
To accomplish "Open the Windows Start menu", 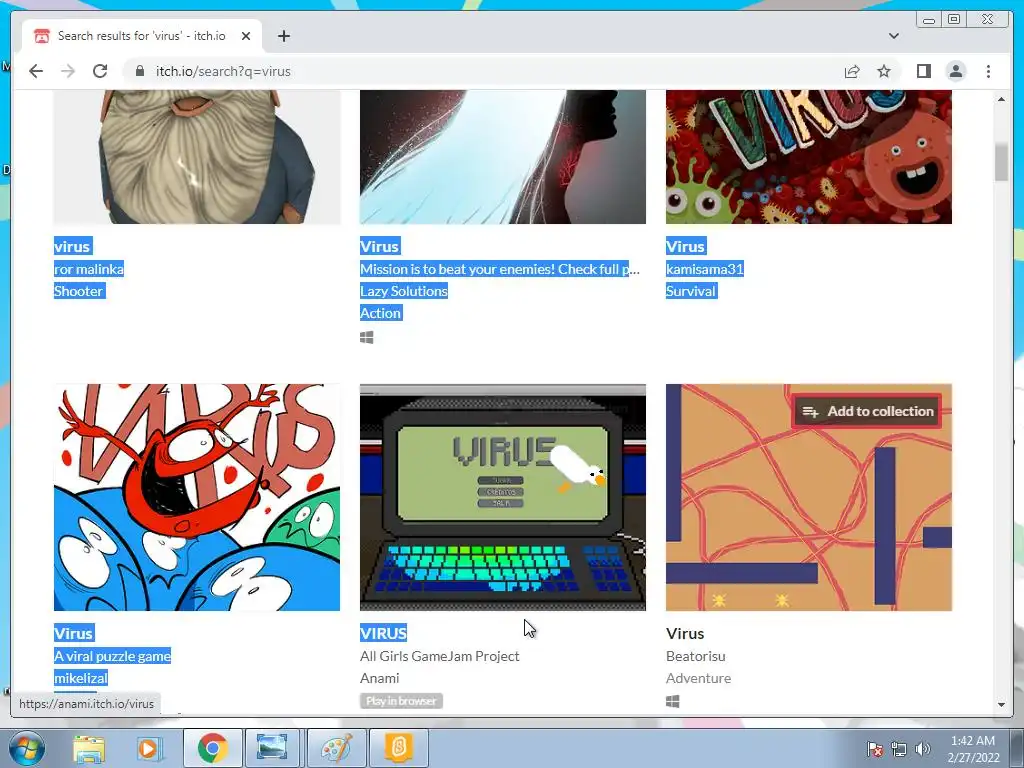I will 26,748.
